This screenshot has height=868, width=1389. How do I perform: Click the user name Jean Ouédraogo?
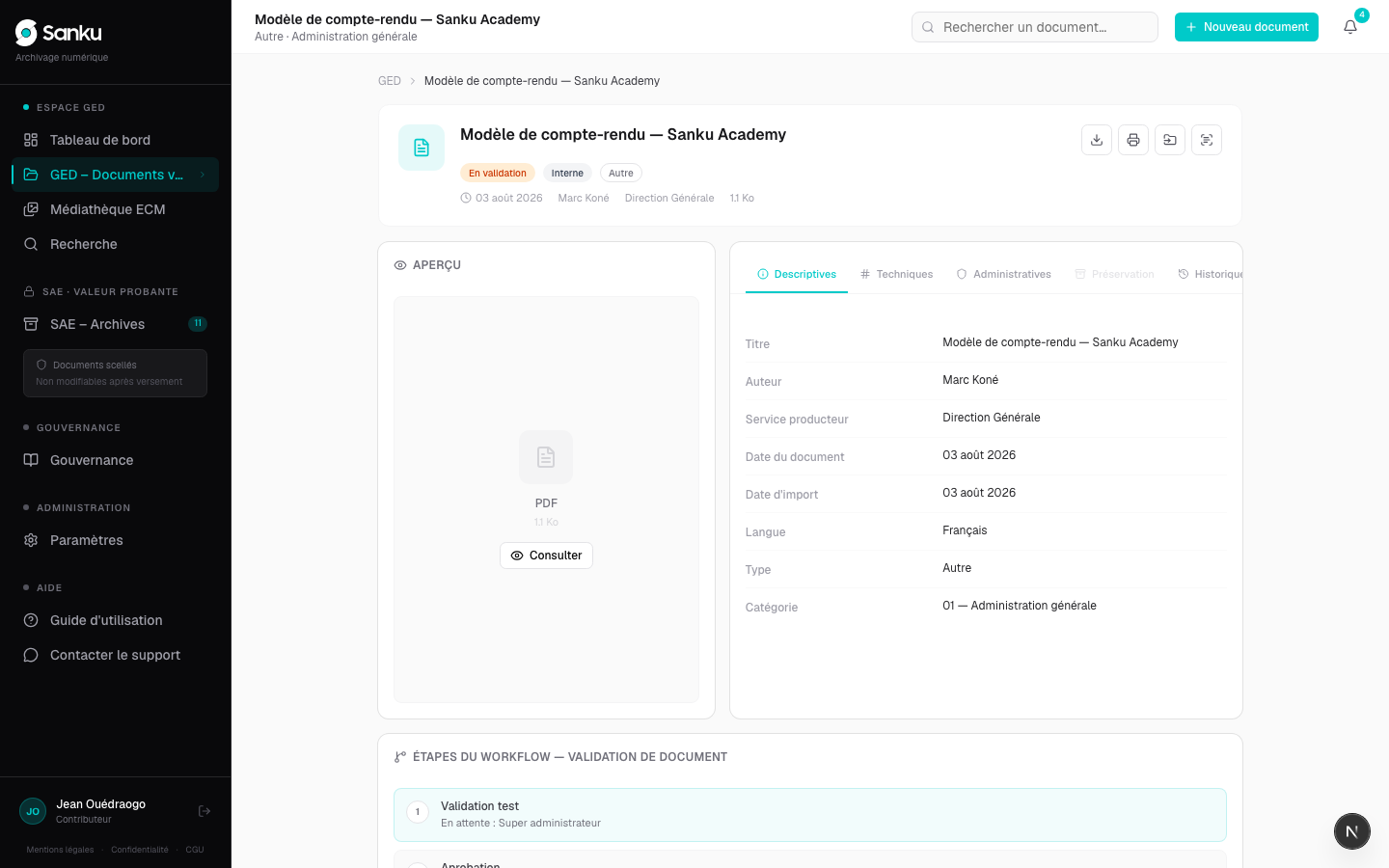tap(101, 804)
